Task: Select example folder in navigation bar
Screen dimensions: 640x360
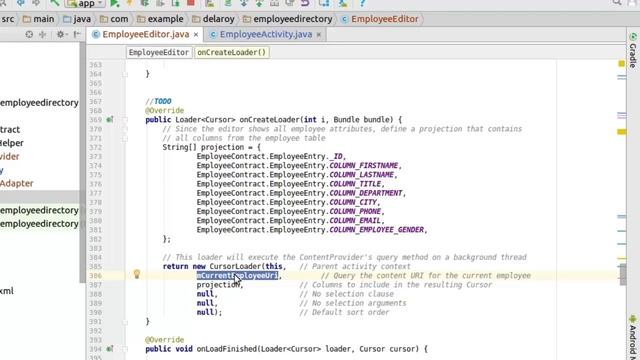Action: (x=160, y=19)
